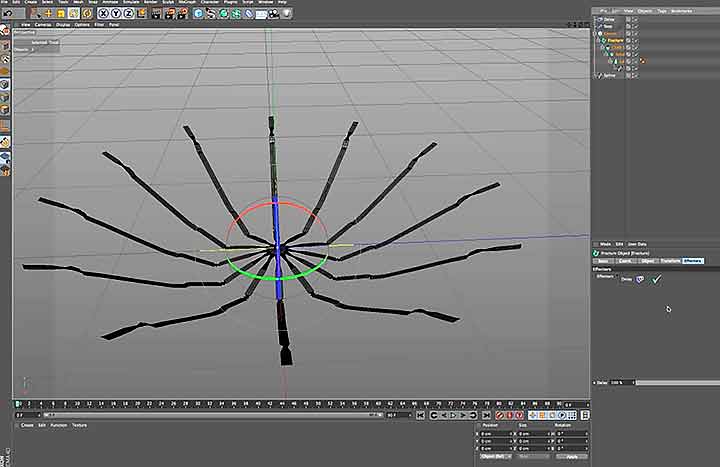Open Objects menu in Object Manager

[644, 11]
